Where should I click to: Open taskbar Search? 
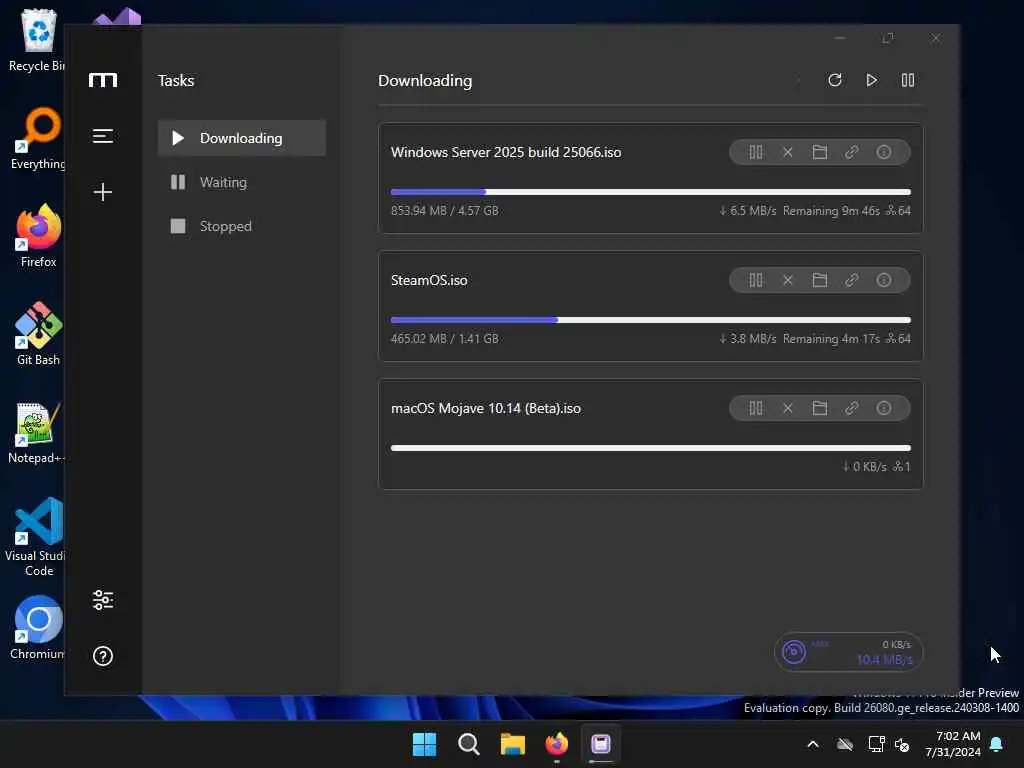pyautogui.click(x=469, y=744)
